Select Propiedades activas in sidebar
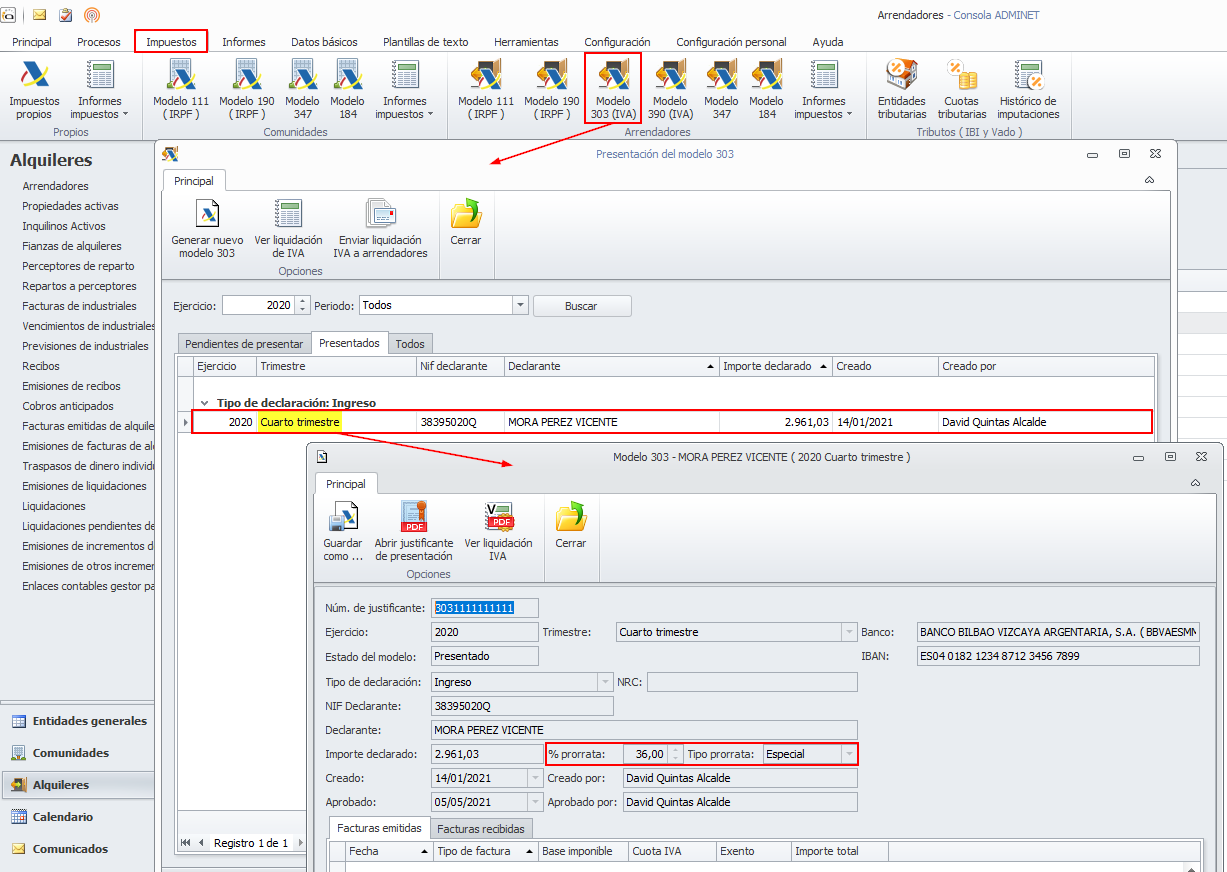Image resolution: width=1227 pixels, height=872 pixels. [71, 206]
